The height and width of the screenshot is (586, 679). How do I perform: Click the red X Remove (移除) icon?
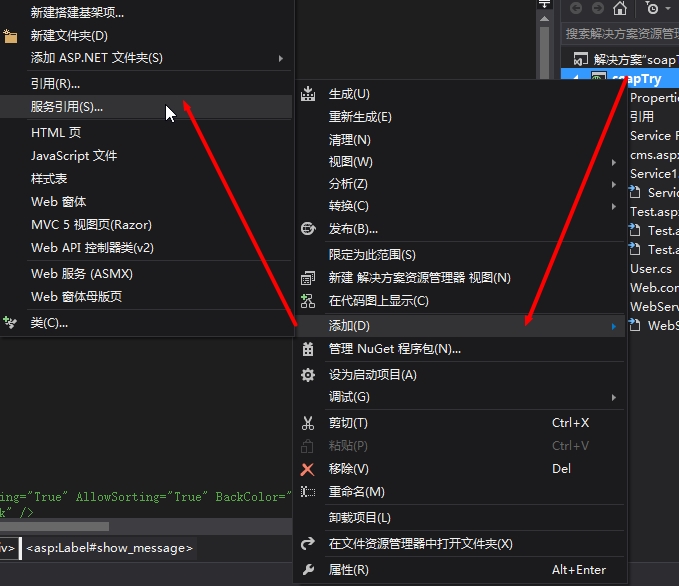(x=307, y=469)
